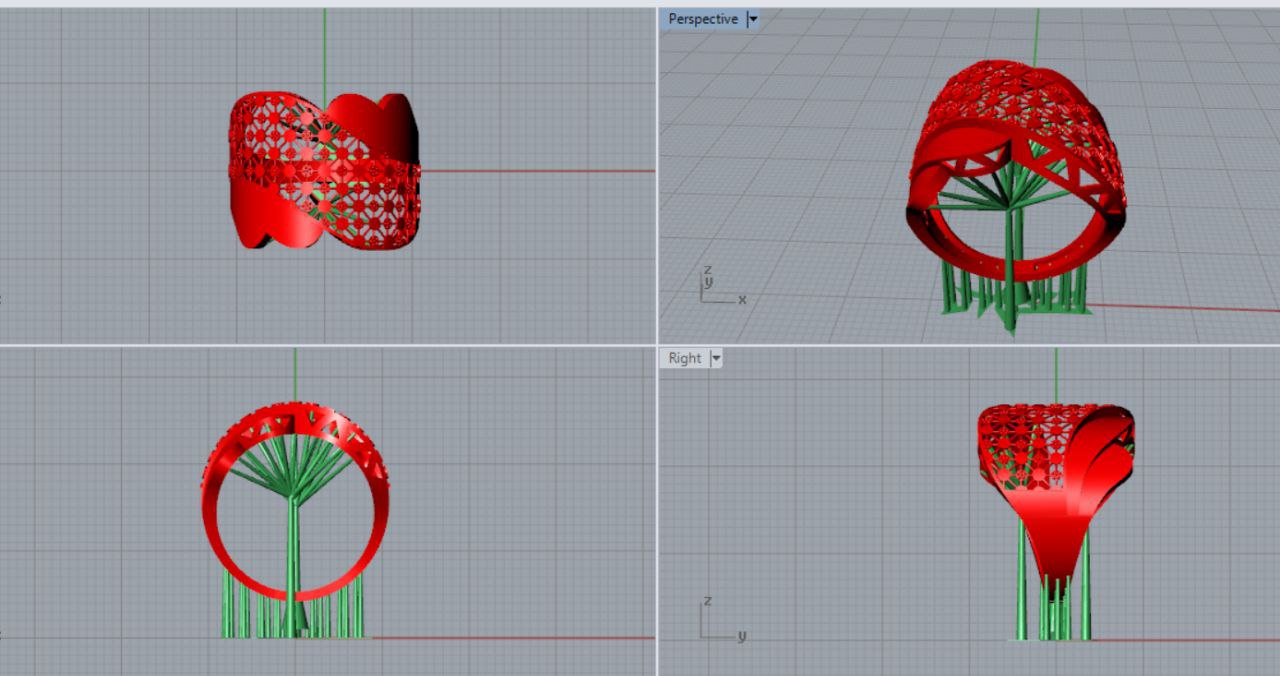Click the Right viewport title label
Viewport: 1280px width, 676px height.
(x=685, y=358)
